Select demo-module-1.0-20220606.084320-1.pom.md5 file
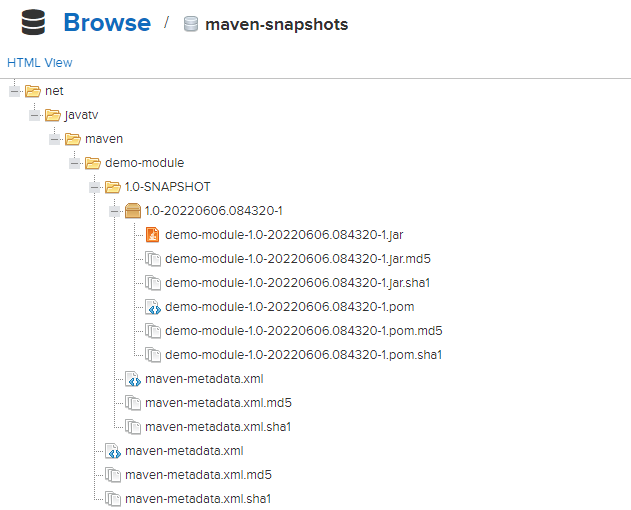 303,331
